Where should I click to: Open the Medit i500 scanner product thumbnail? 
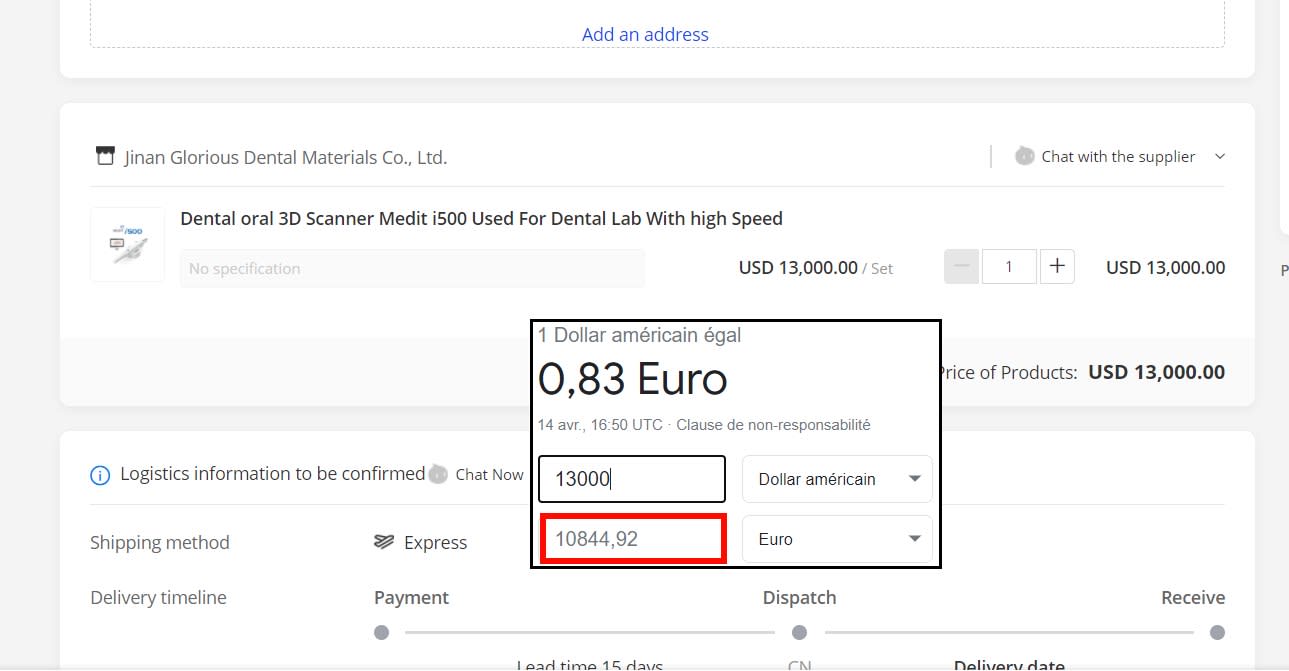(127, 245)
